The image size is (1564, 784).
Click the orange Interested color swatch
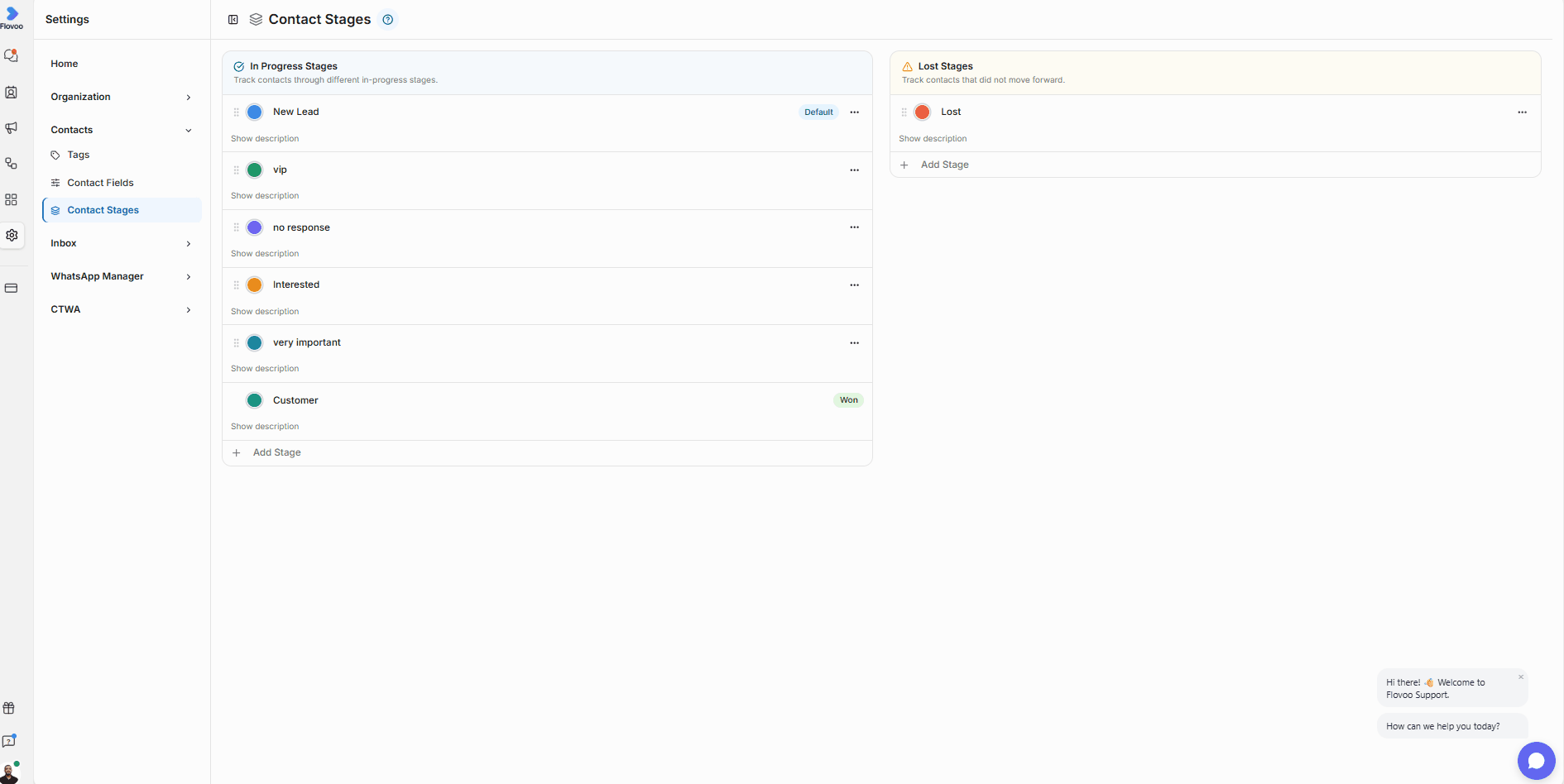point(255,284)
